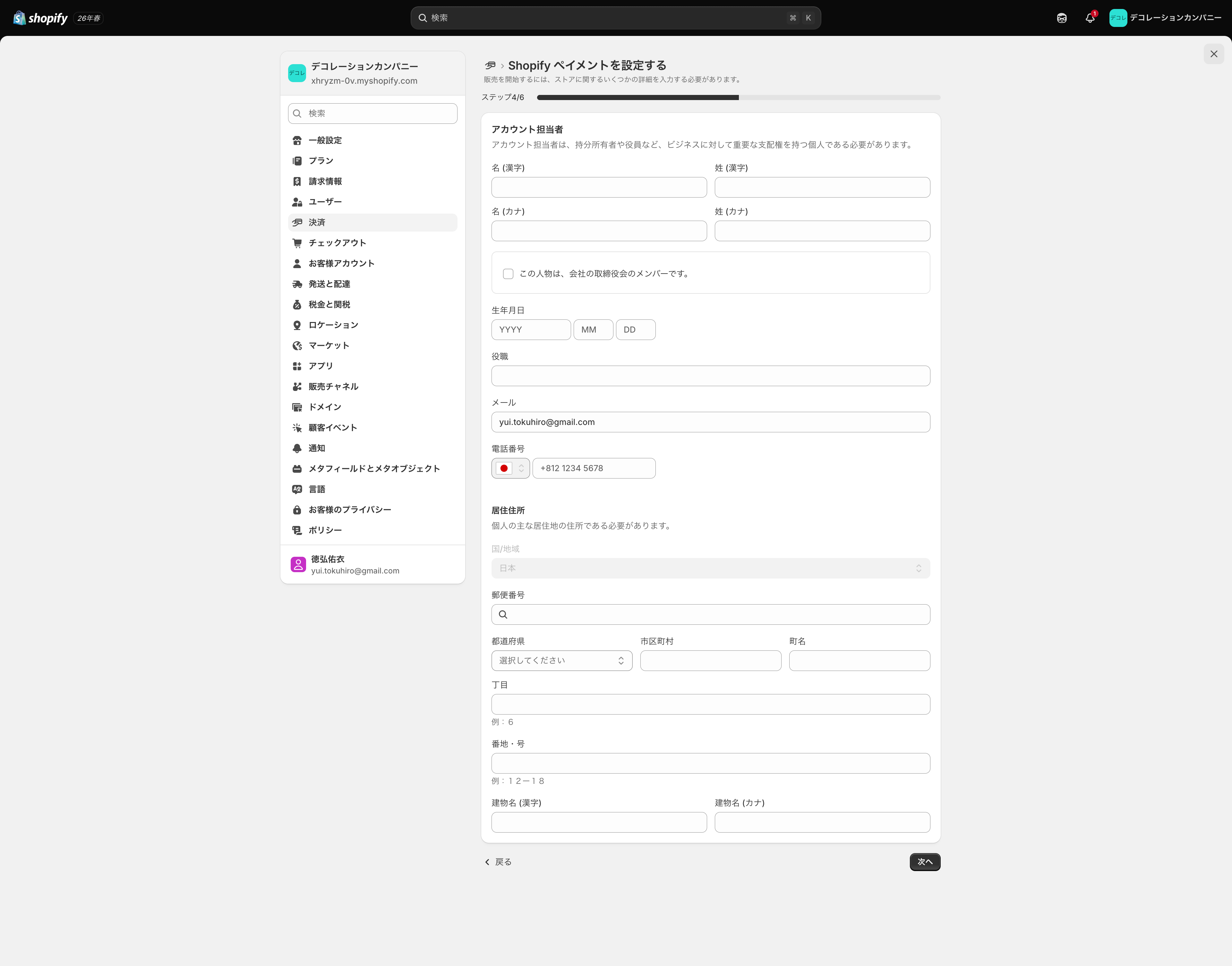Image resolution: width=1232 pixels, height=966 pixels.
Task: Click the 発送と配達 truck icon
Action: [297, 284]
